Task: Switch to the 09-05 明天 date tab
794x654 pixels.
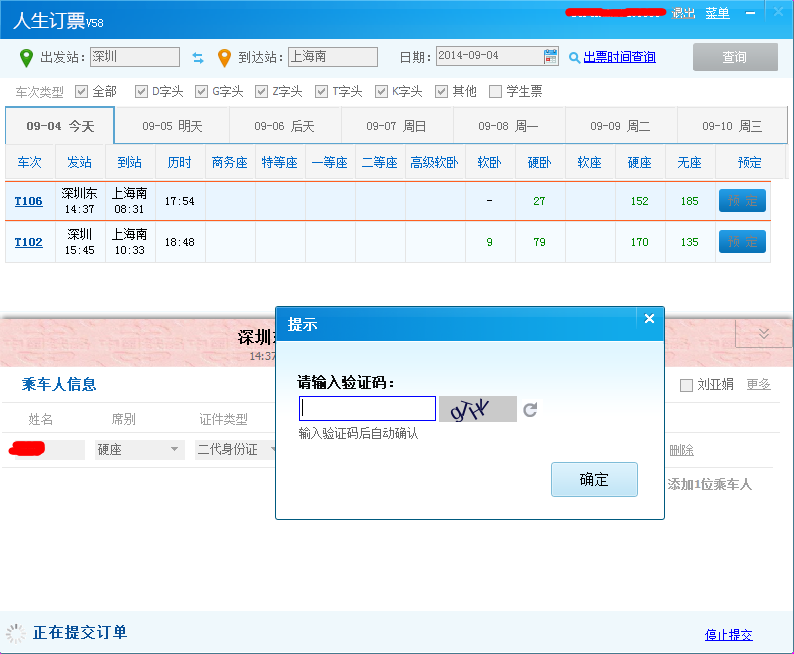Action: (x=171, y=126)
